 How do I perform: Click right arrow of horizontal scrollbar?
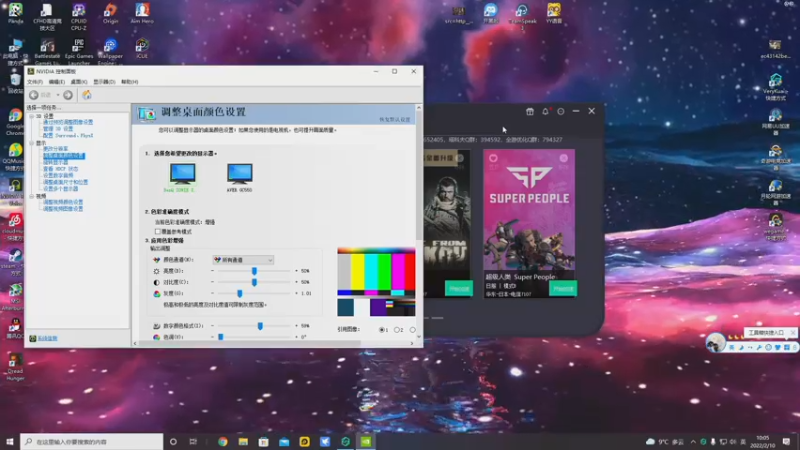pyautogui.click(x=412, y=343)
